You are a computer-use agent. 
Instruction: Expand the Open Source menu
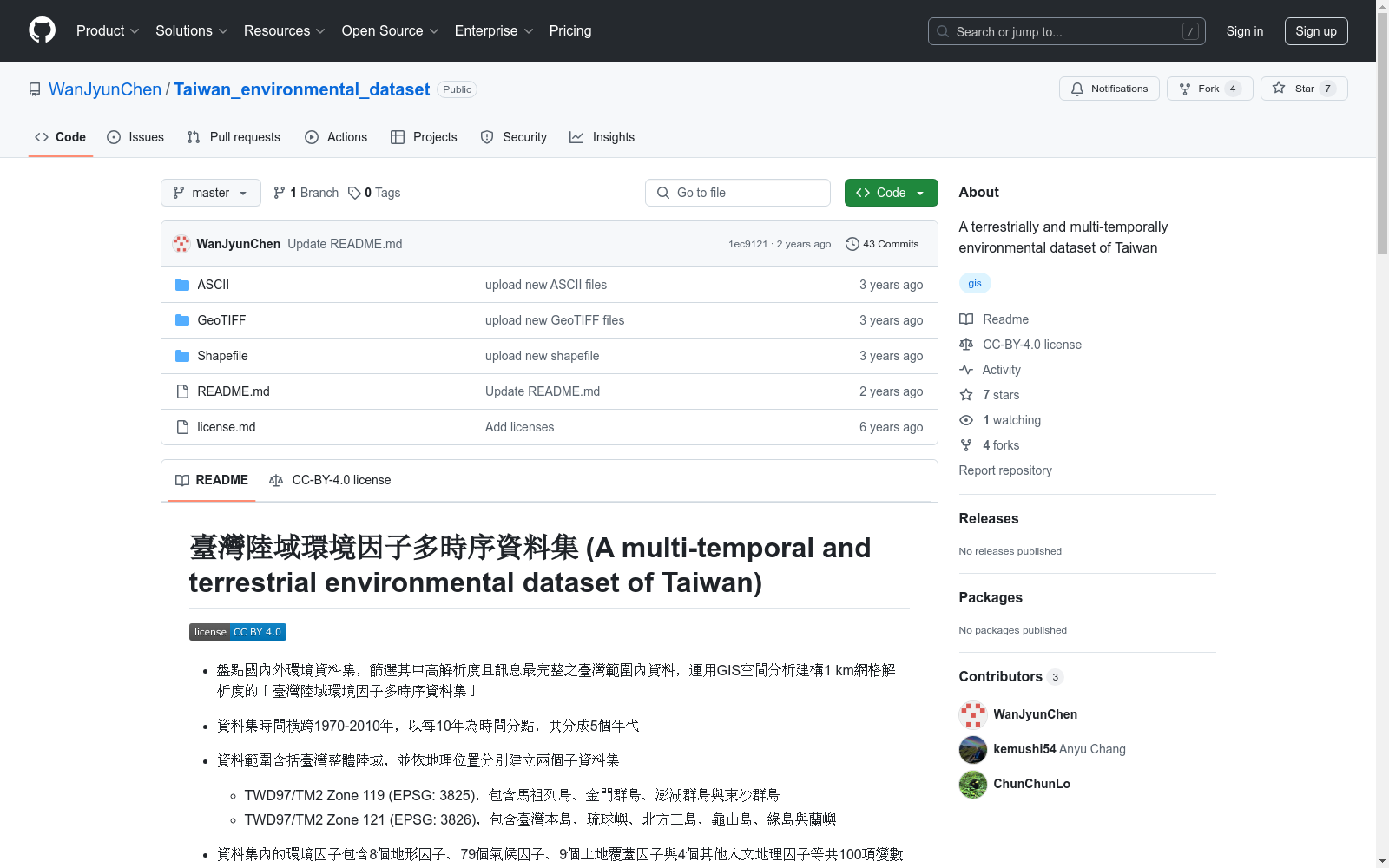[391, 31]
